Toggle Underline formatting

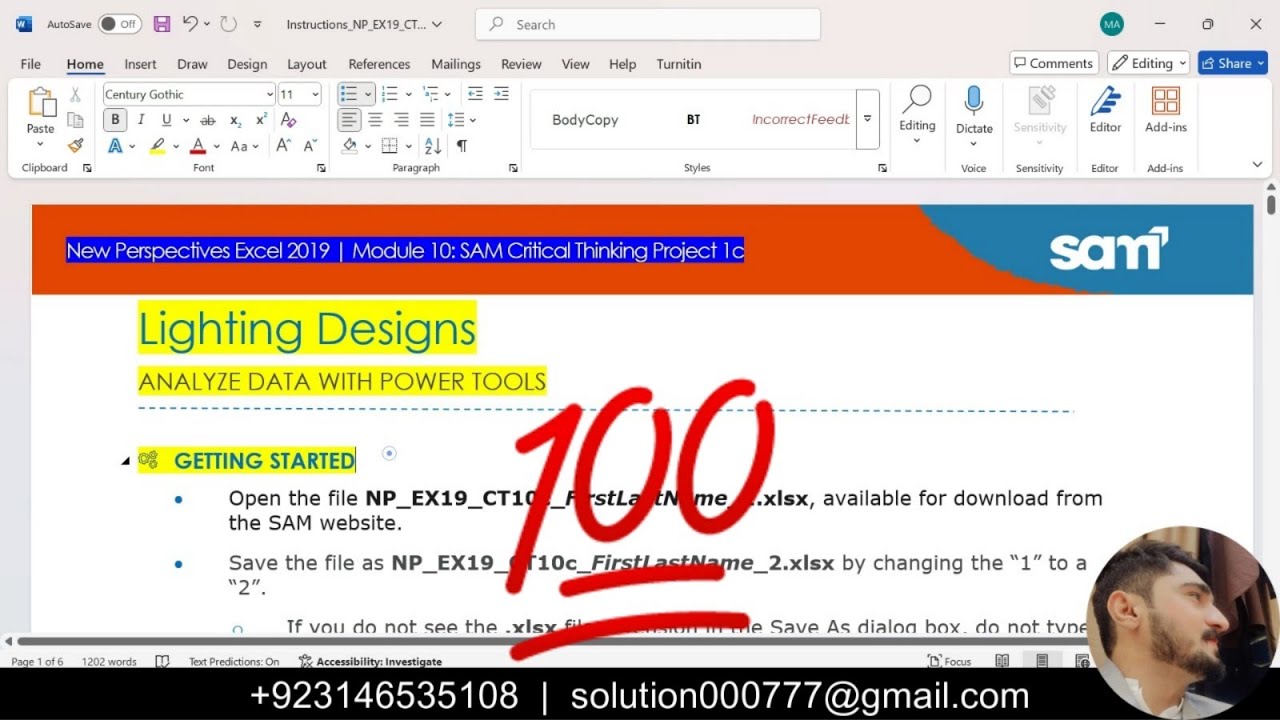(166, 120)
